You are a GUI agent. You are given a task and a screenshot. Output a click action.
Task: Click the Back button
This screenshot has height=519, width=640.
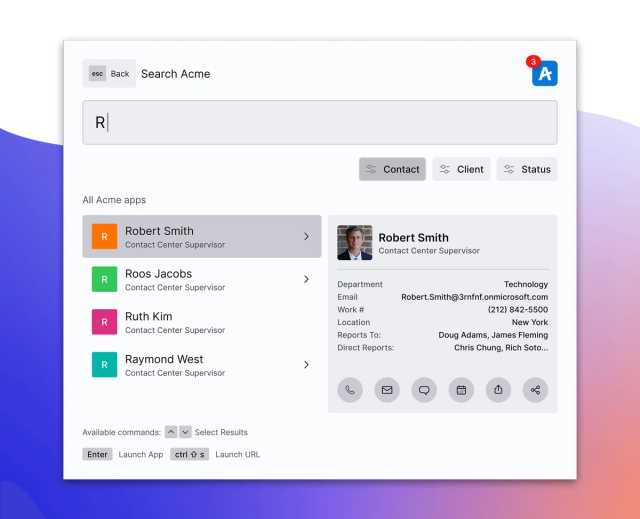click(x=109, y=73)
